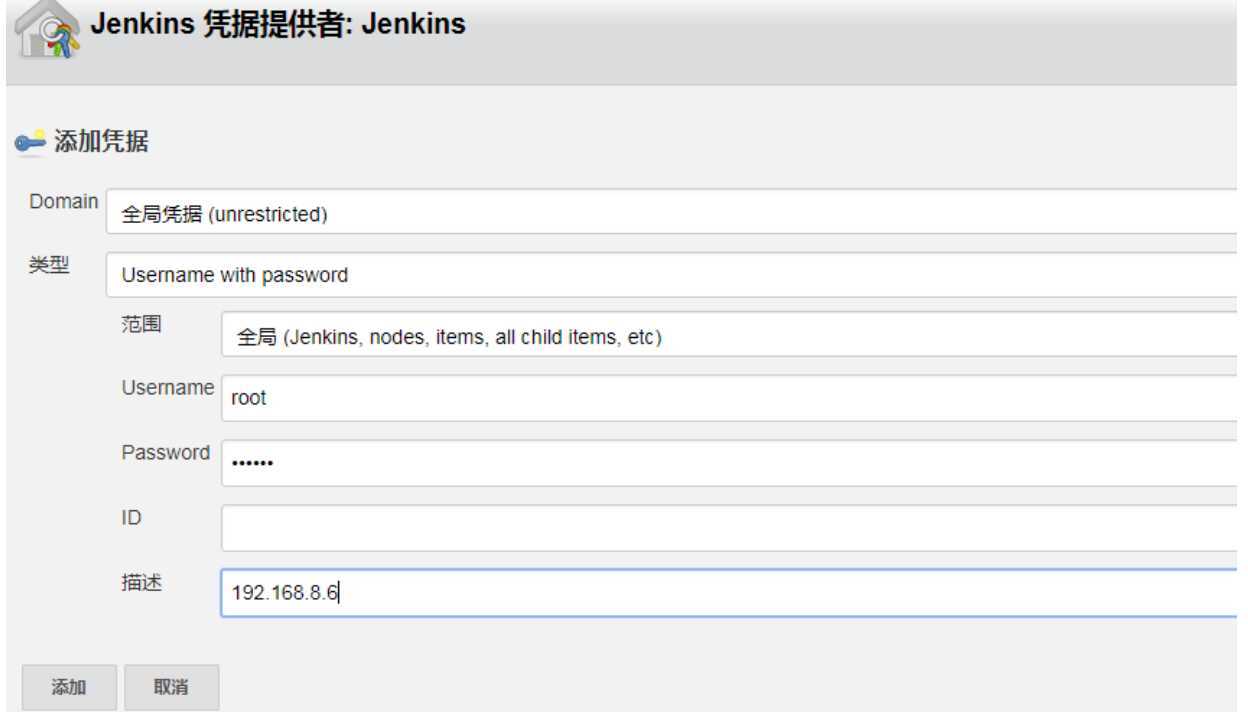The image size is (1248, 712).
Task: Click the 类型 label
Action: (x=49, y=265)
